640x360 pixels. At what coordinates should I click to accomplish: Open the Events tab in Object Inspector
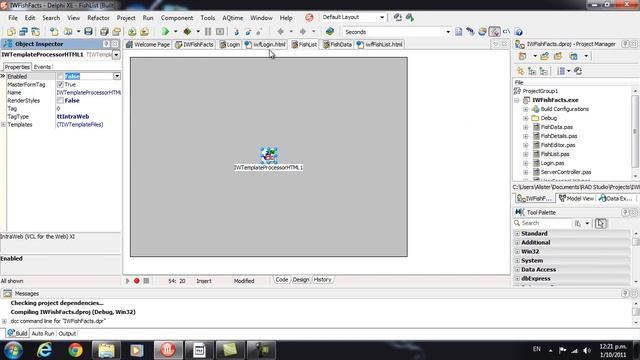pyautogui.click(x=42, y=67)
